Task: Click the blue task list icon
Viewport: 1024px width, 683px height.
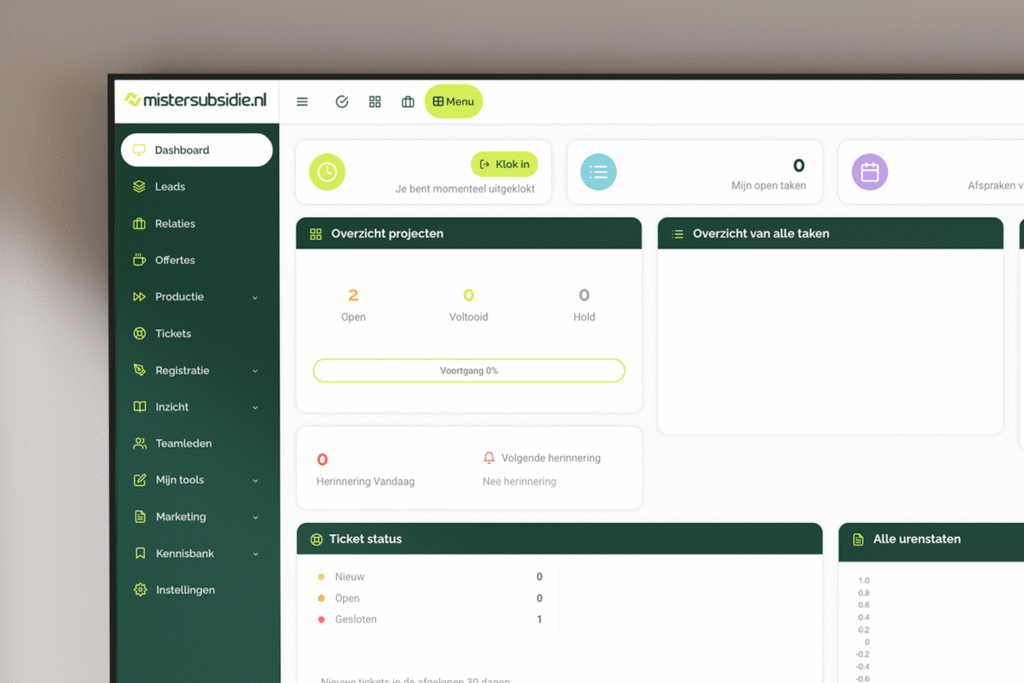Action: (598, 172)
